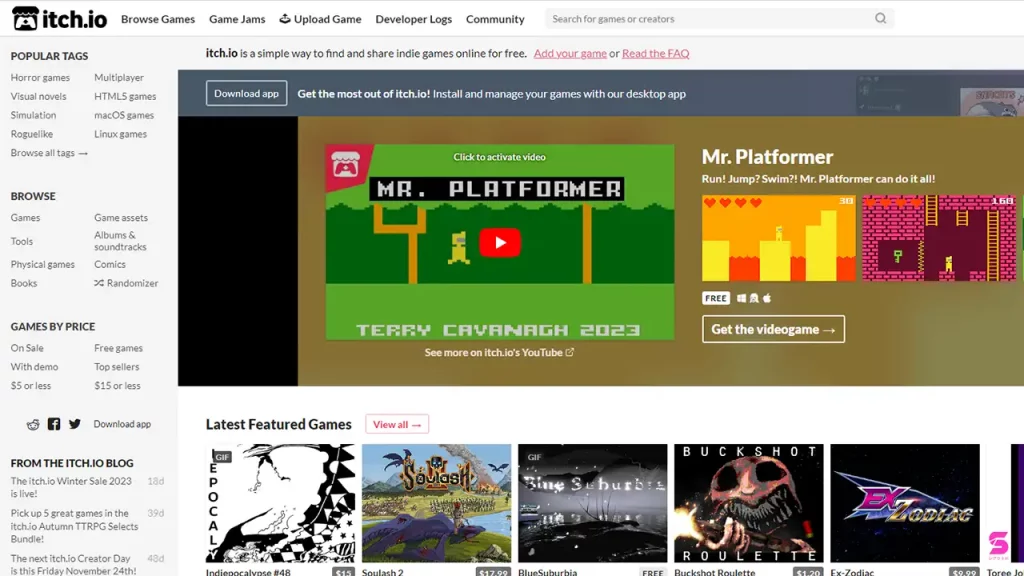This screenshot has width=1024, height=576.
Task: Browse the Tools category
Action: tap(22, 241)
